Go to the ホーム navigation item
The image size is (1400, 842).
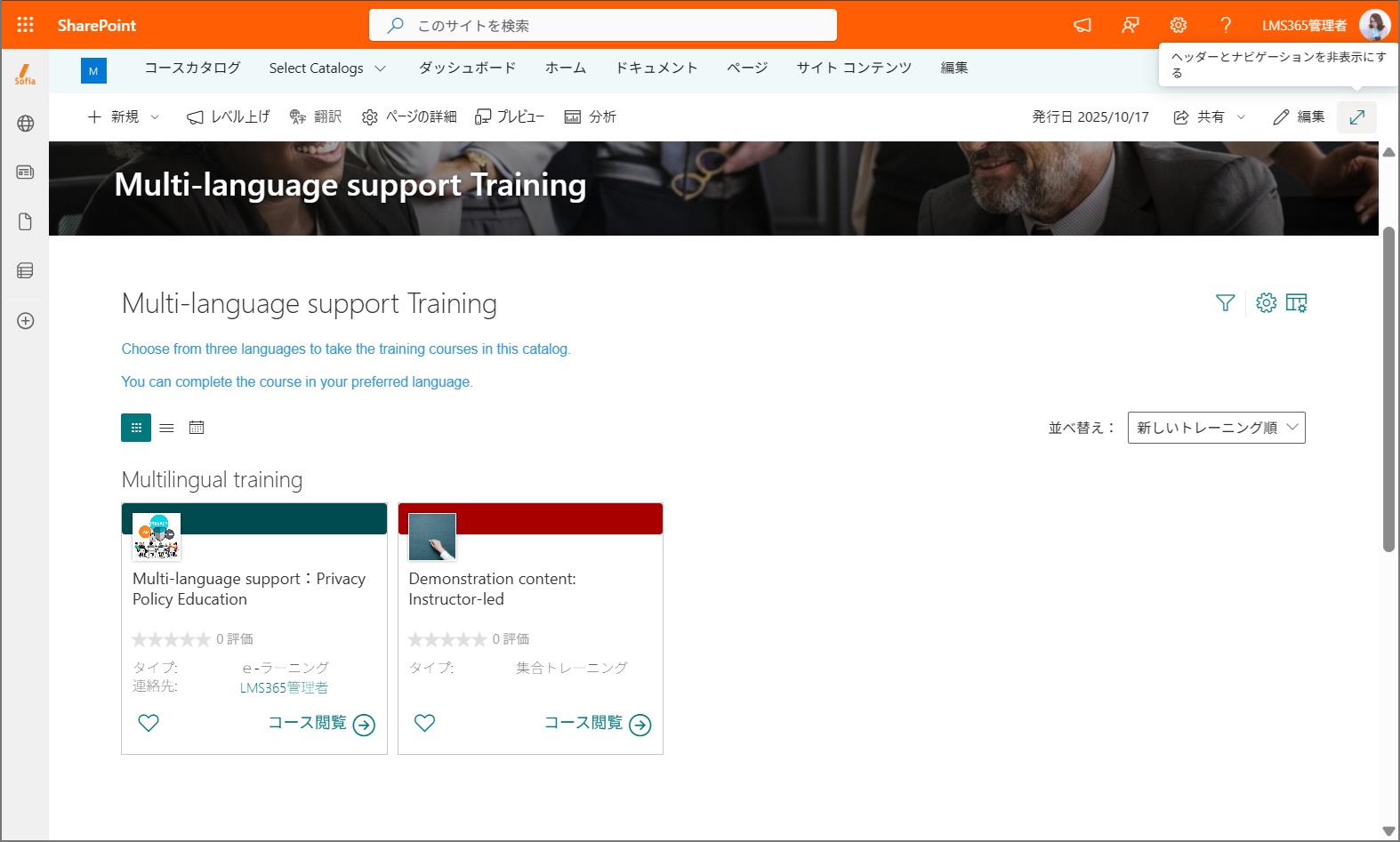coord(565,68)
